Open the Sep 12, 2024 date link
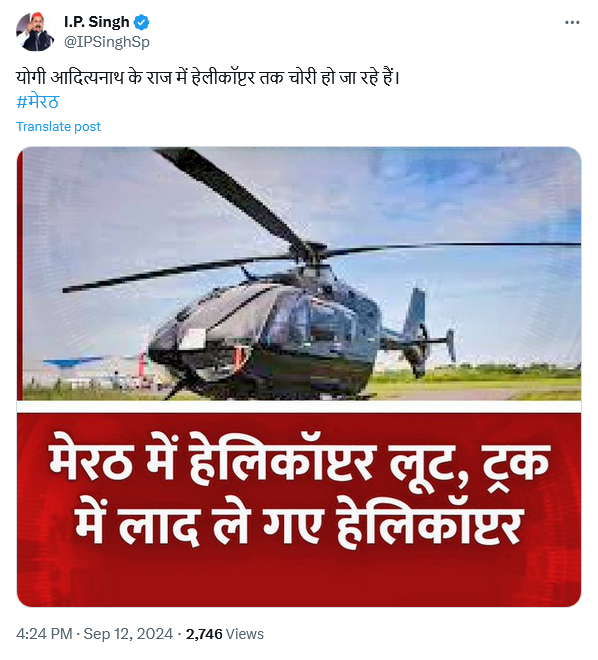598x660 pixels. coord(128,634)
